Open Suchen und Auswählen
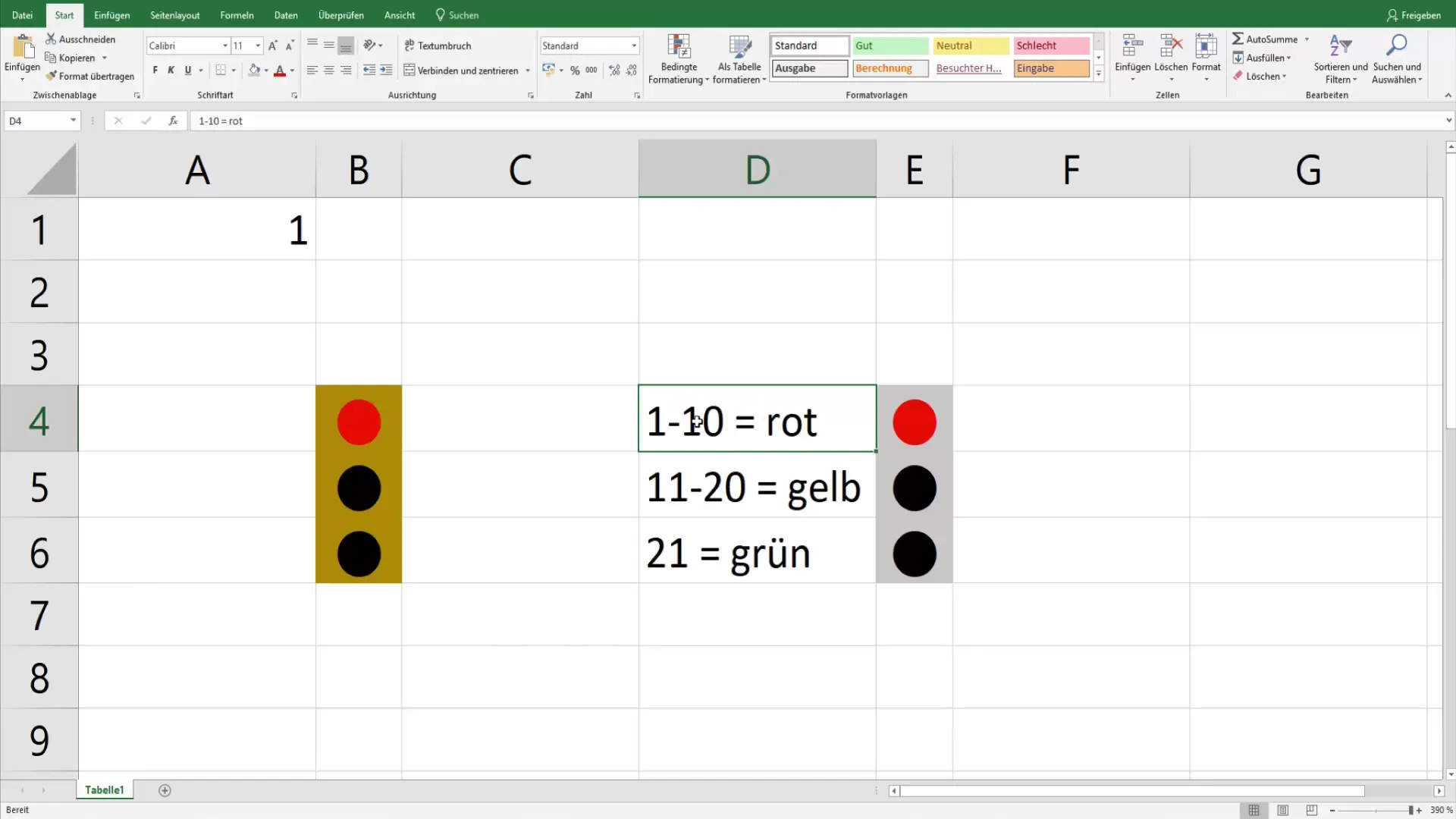This screenshot has width=1456, height=819. pyautogui.click(x=1397, y=59)
